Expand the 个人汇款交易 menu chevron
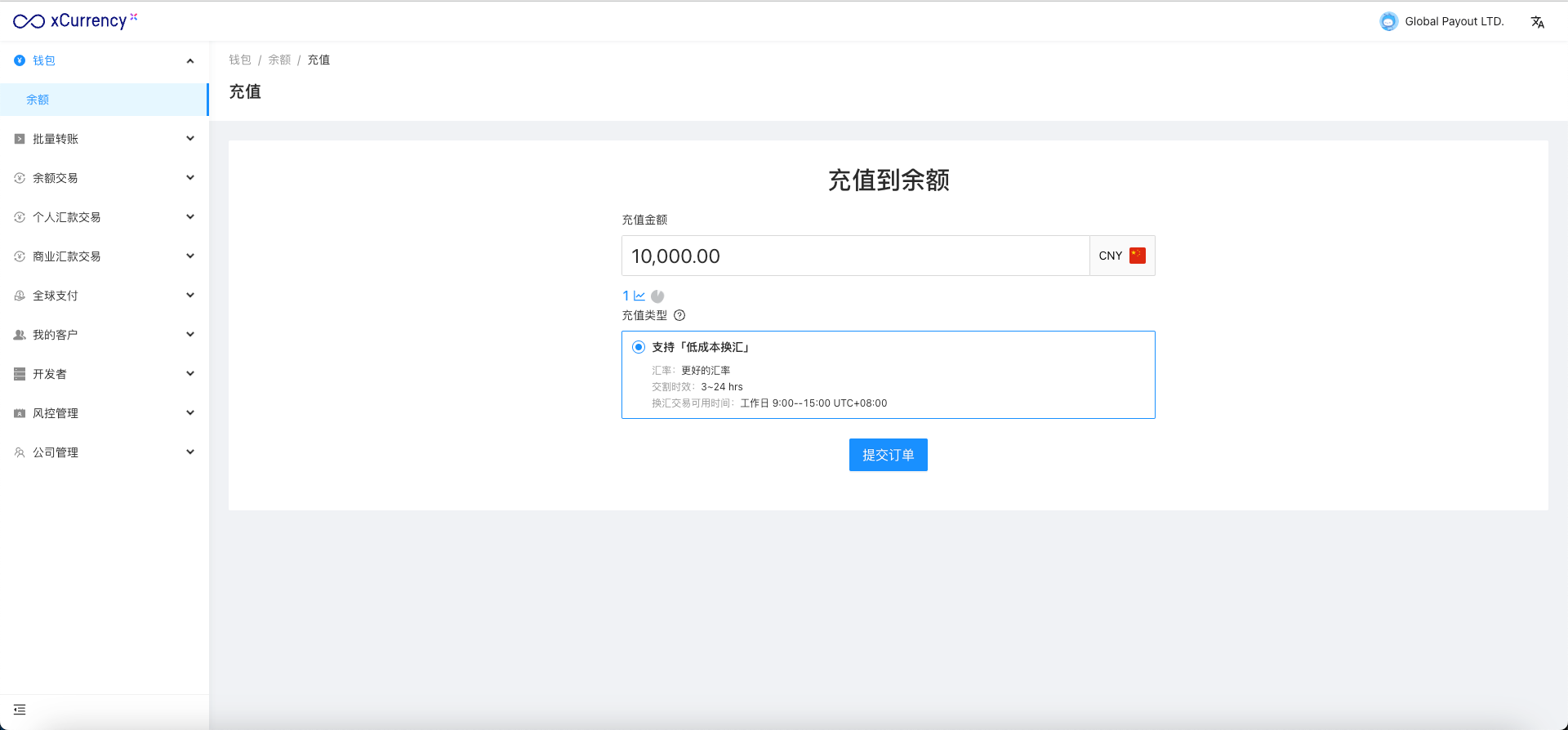Image resolution: width=1568 pixels, height=730 pixels. 190,217
